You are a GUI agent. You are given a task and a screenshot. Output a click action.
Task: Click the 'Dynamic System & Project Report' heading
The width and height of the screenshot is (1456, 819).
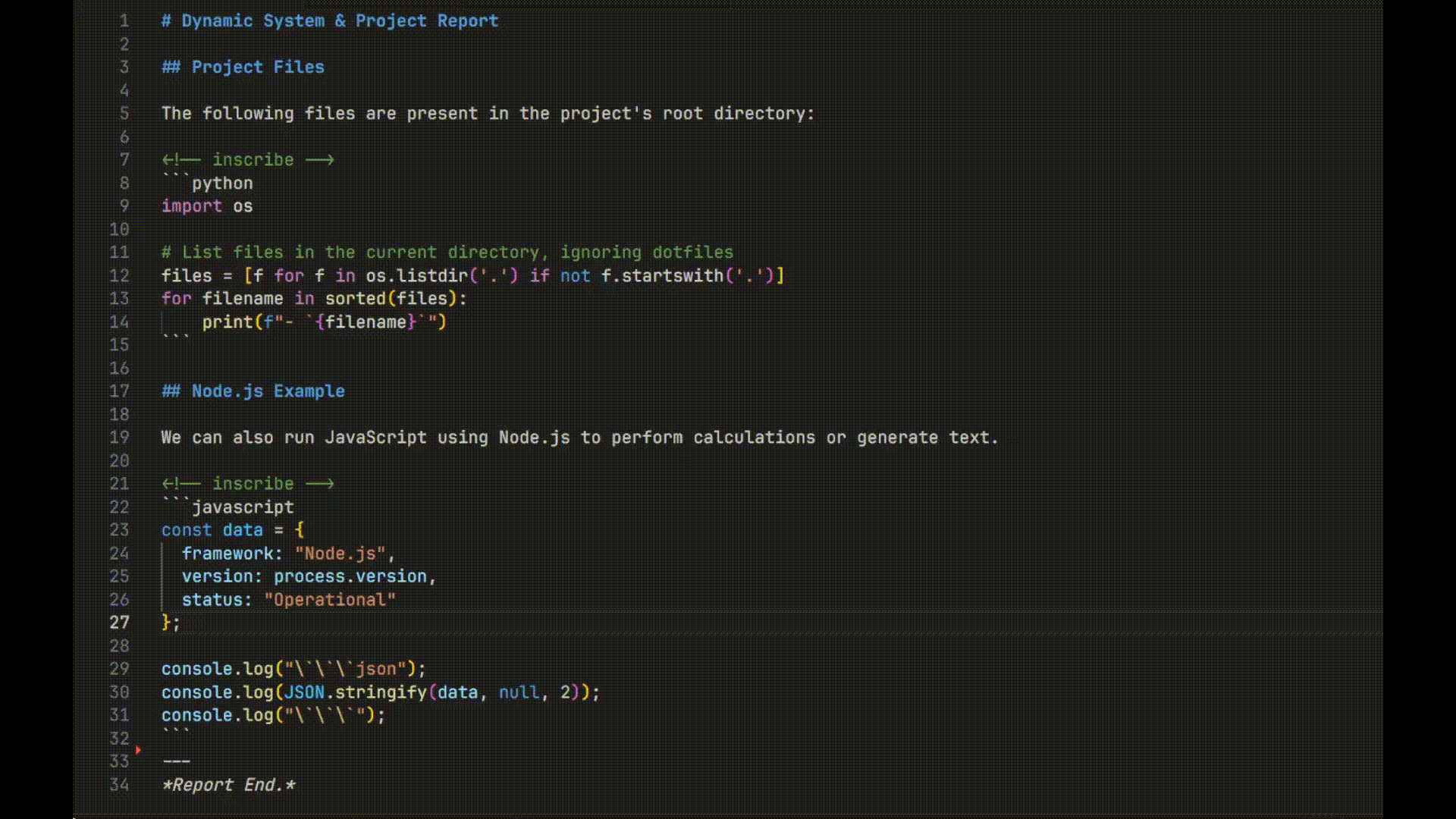[339, 21]
